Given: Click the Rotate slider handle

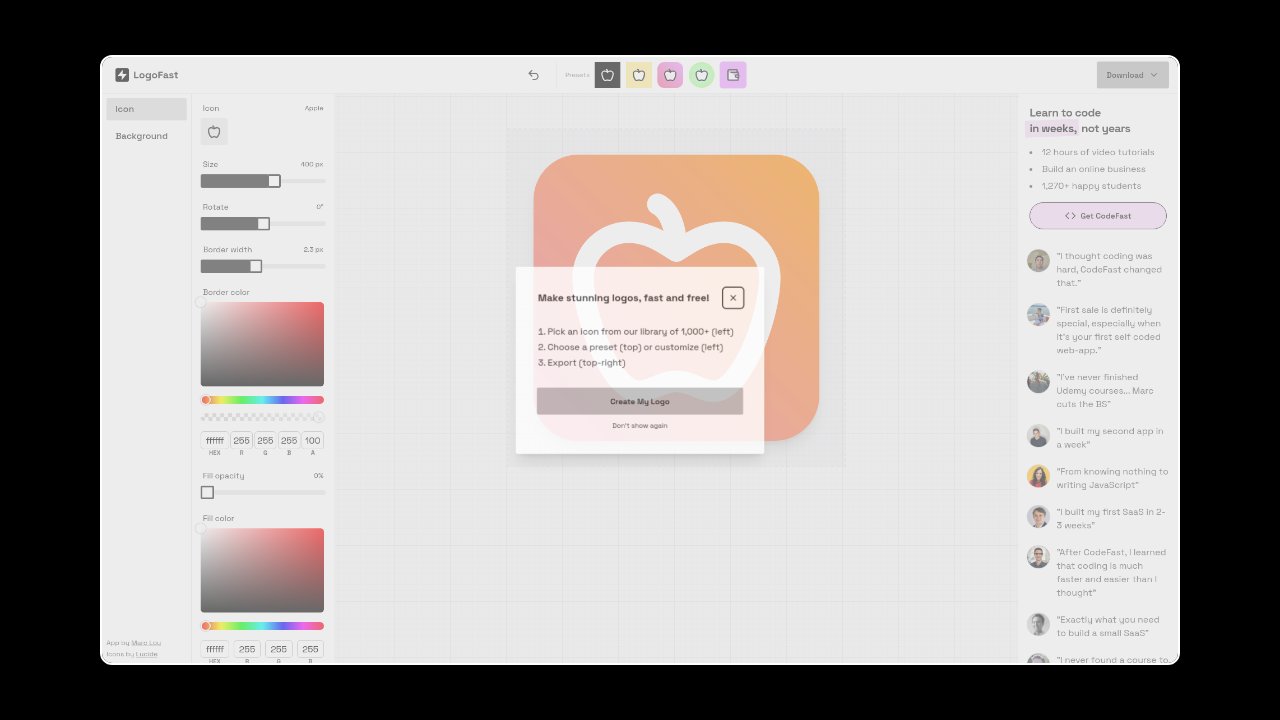Looking at the screenshot, I should point(264,224).
